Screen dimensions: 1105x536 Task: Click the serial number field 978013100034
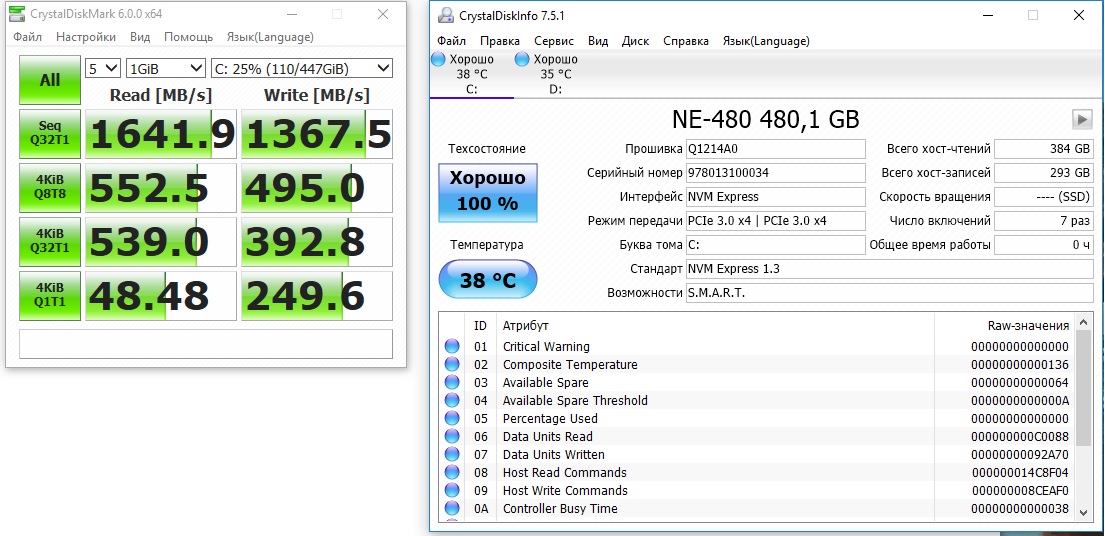[x=775, y=173]
